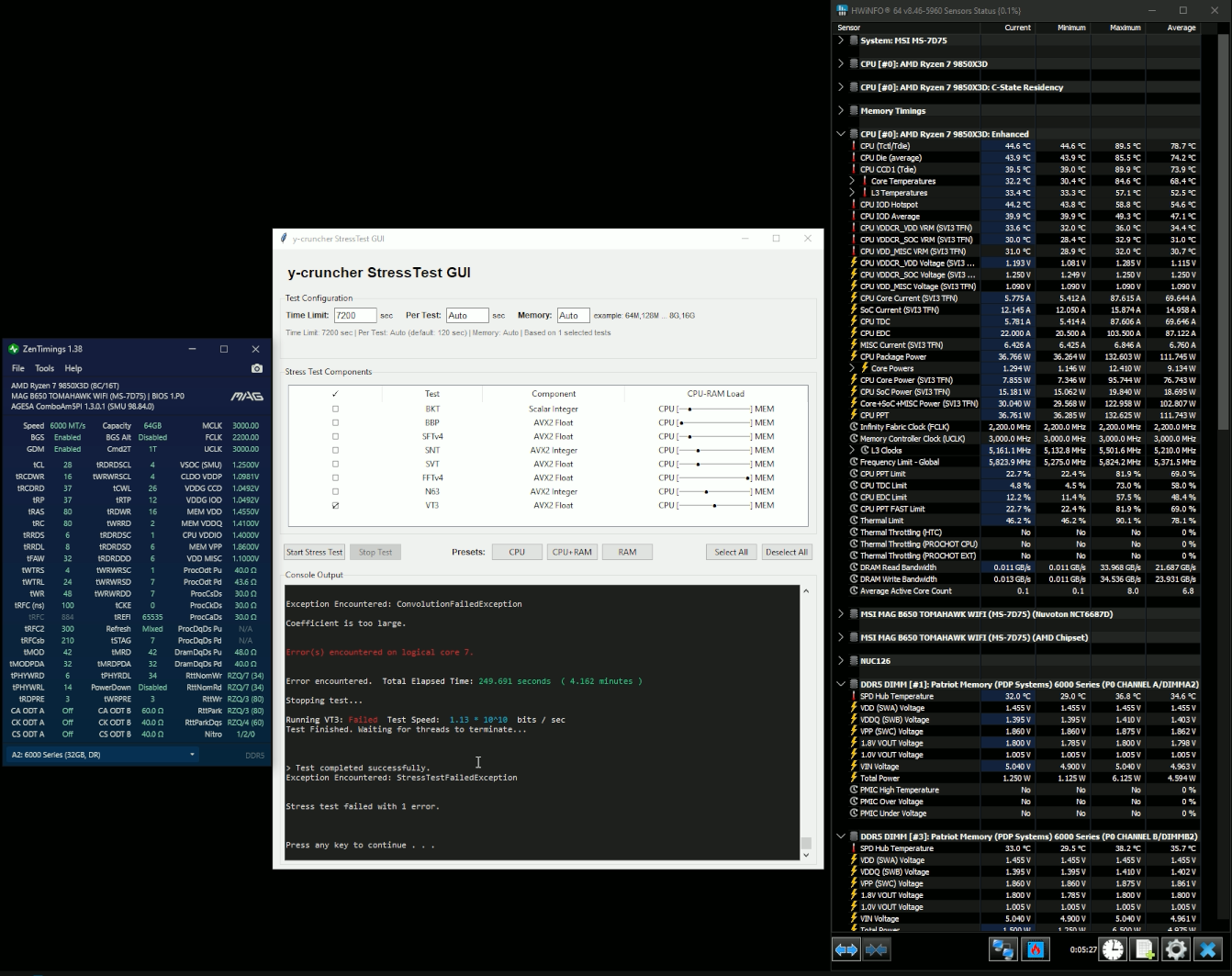This screenshot has width=1232, height=976.
Task: Open the Tools menu in ZenTimings
Action: click(x=44, y=368)
